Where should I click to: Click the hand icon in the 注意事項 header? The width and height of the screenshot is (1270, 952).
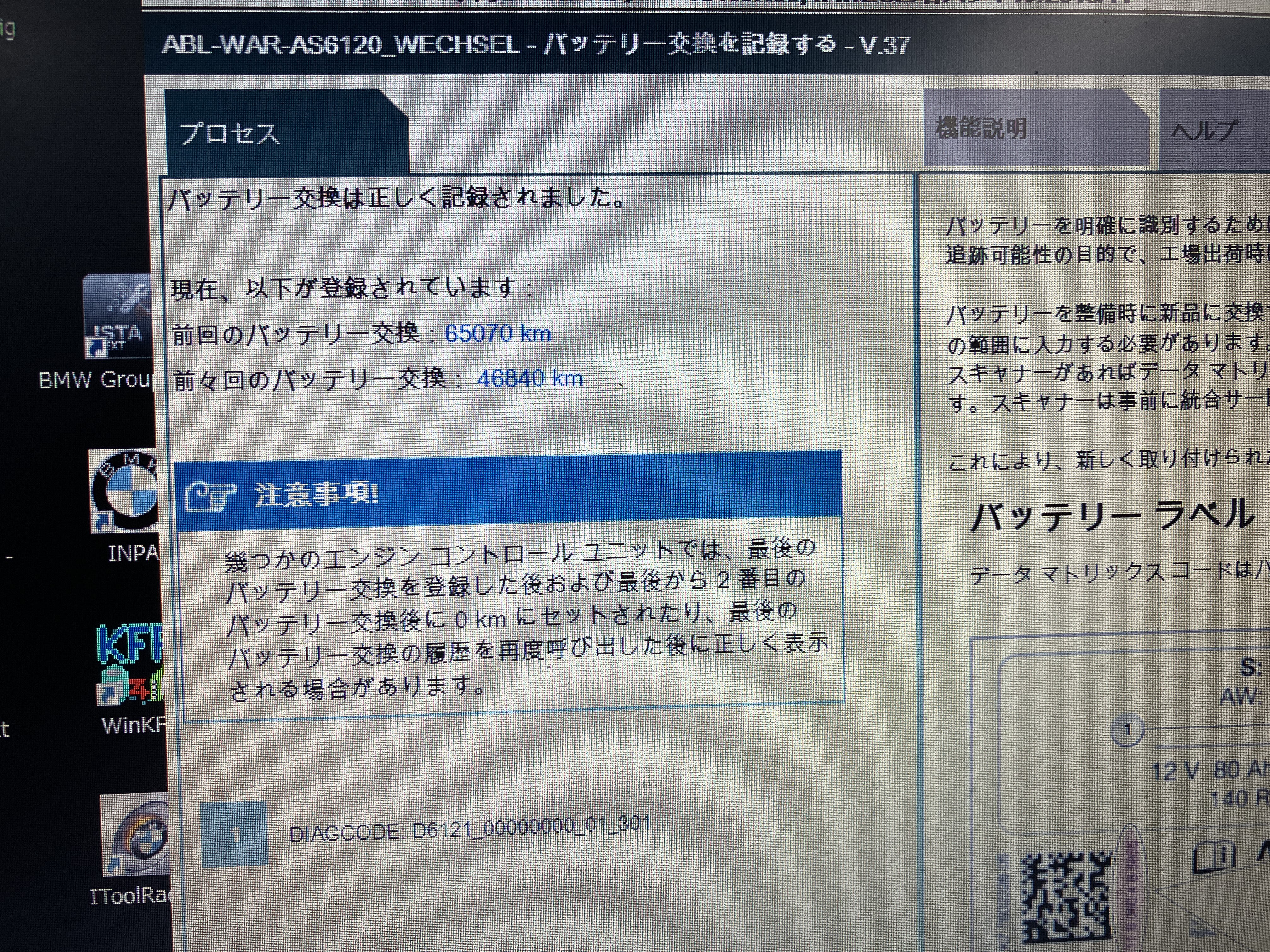tap(210, 496)
